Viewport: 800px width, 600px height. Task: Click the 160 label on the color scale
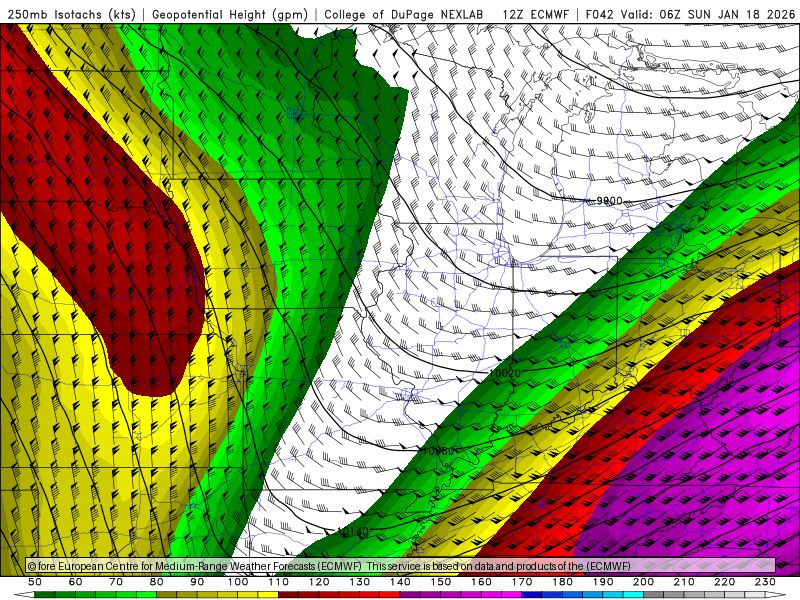481,582
